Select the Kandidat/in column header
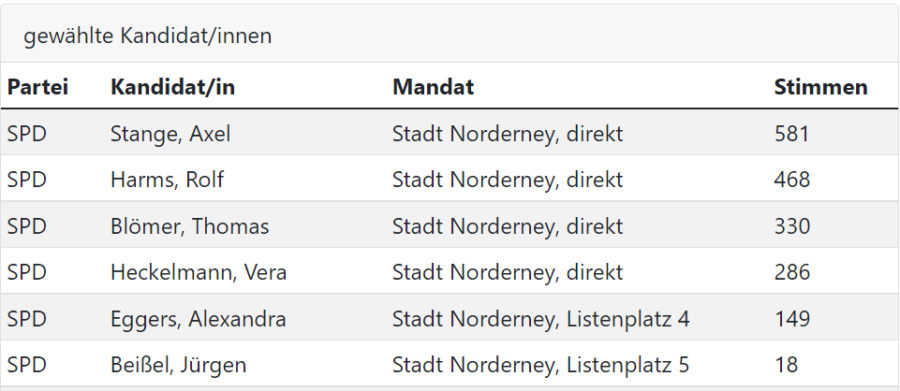The height and width of the screenshot is (391, 900). point(173,87)
